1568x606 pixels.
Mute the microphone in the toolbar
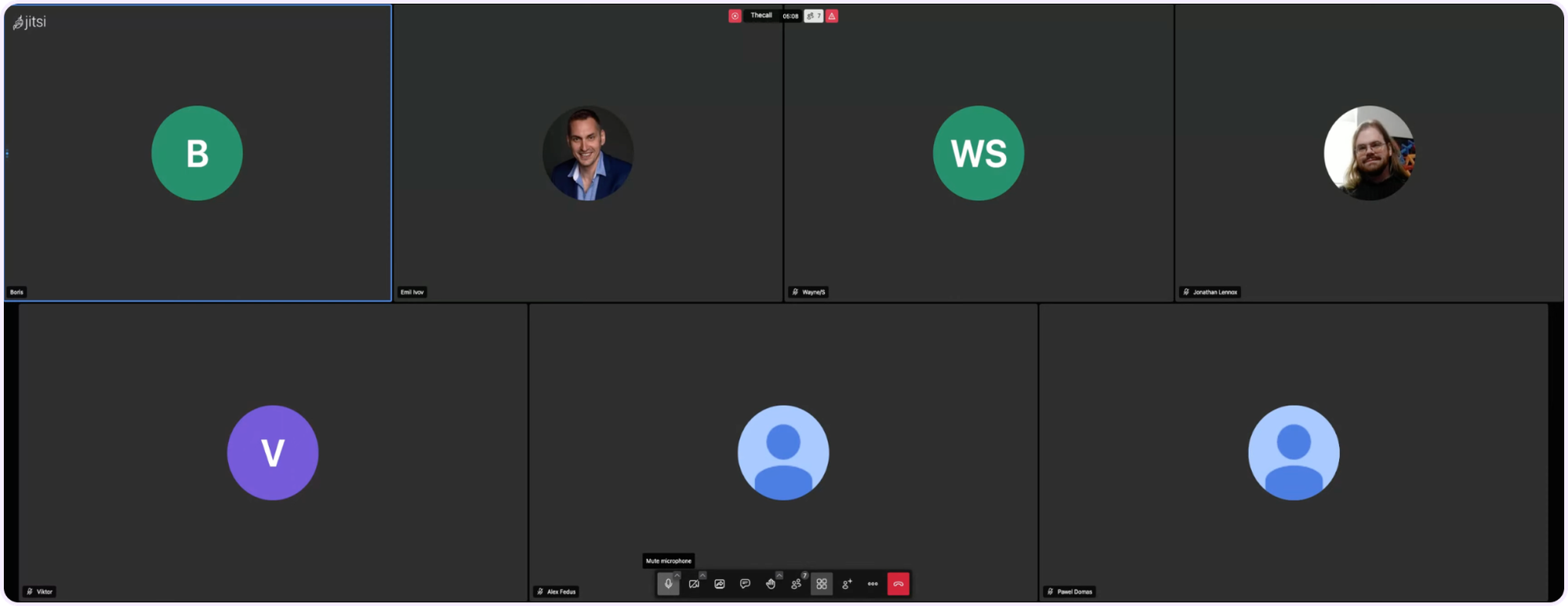(x=668, y=584)
